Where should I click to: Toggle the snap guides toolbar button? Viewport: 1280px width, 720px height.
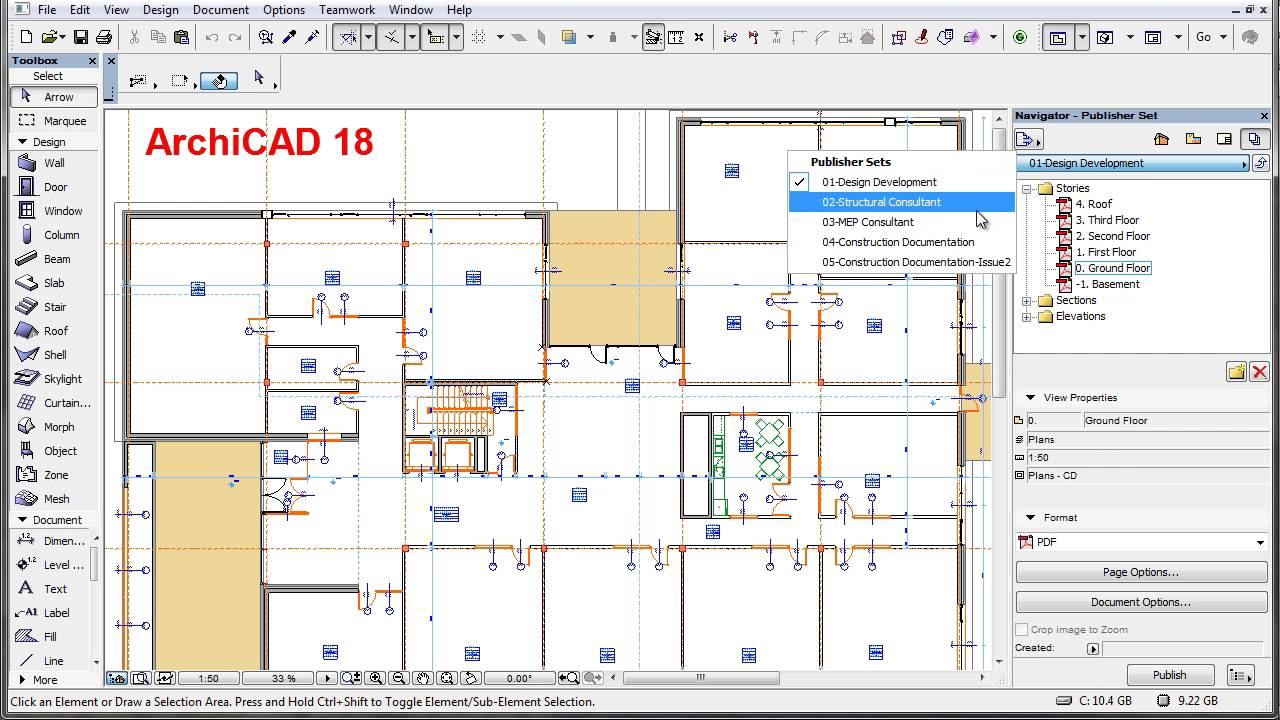click(x=391, y=37)
